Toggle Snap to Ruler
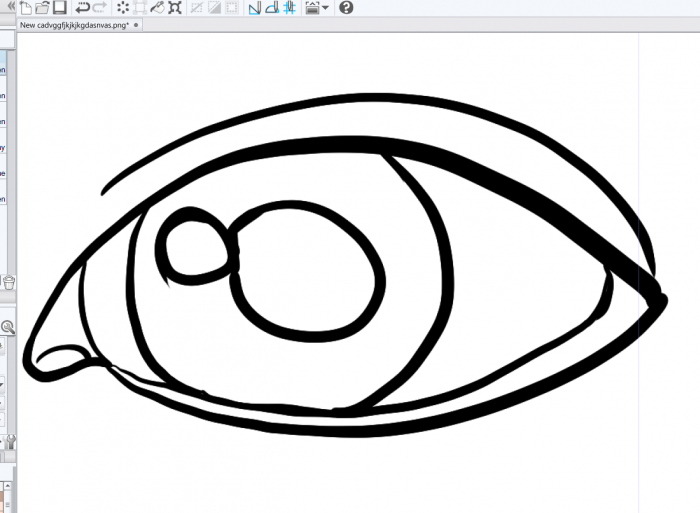Image resolution: width=700 pixels, height=513 pixels. (x=254, y=8)
